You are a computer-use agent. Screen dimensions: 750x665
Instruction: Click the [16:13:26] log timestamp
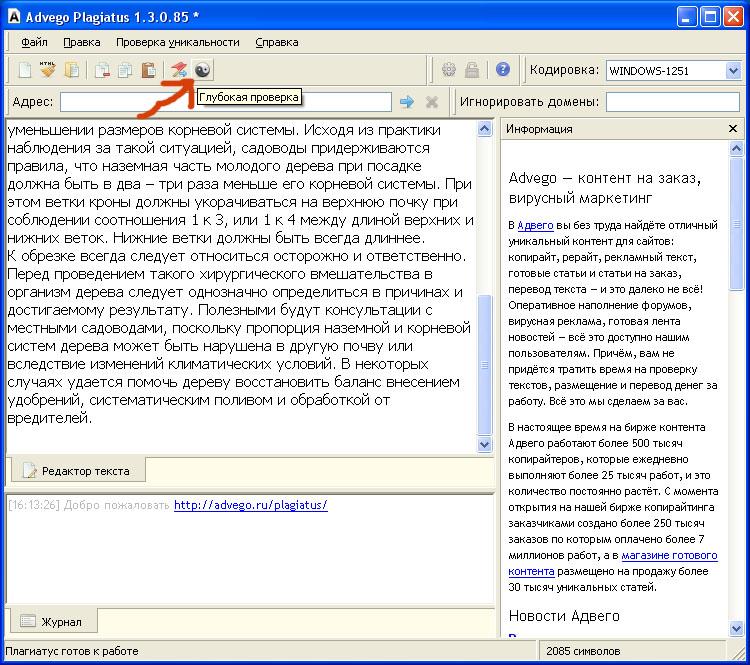tap(33, 505)
